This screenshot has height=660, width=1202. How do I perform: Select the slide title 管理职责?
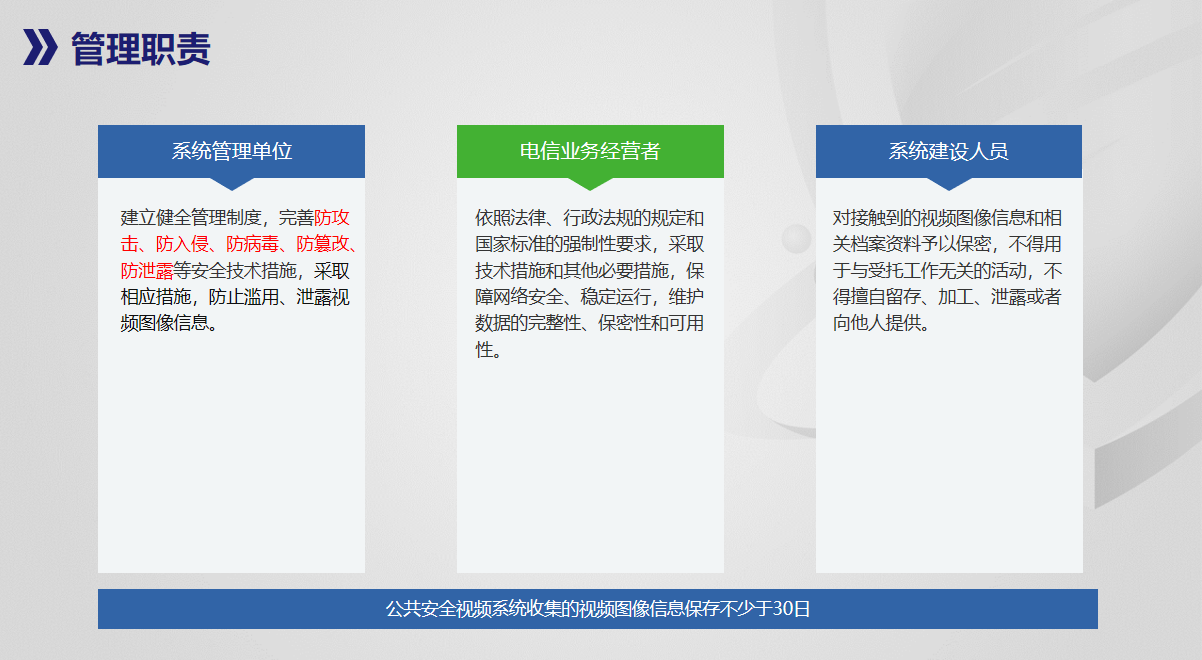140,48
